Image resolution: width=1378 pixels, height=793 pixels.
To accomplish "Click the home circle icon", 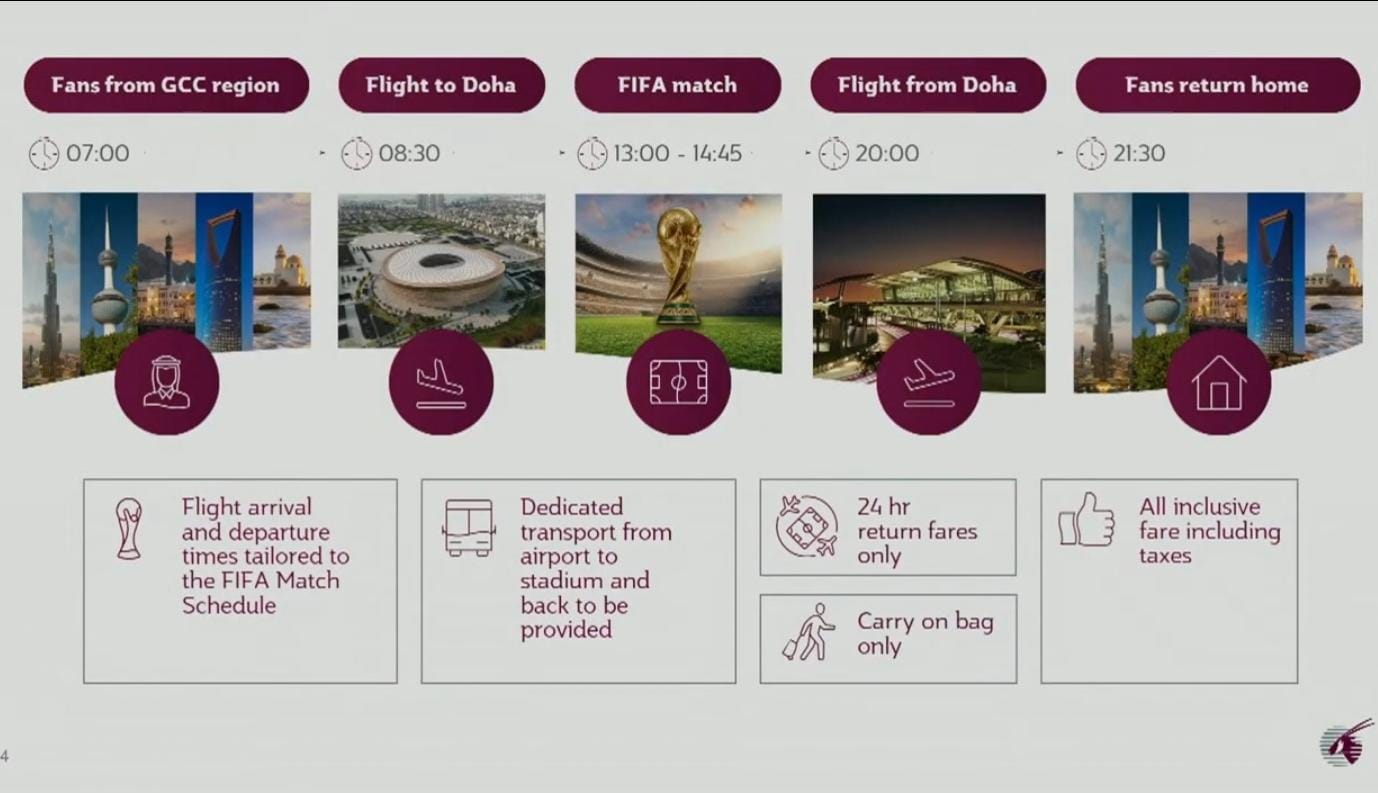I will pyautogui.click(x=1218, y=383).
